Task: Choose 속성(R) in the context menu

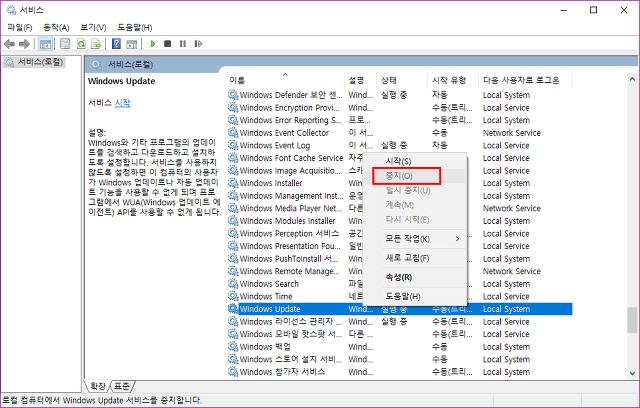Action: [415, 277]
